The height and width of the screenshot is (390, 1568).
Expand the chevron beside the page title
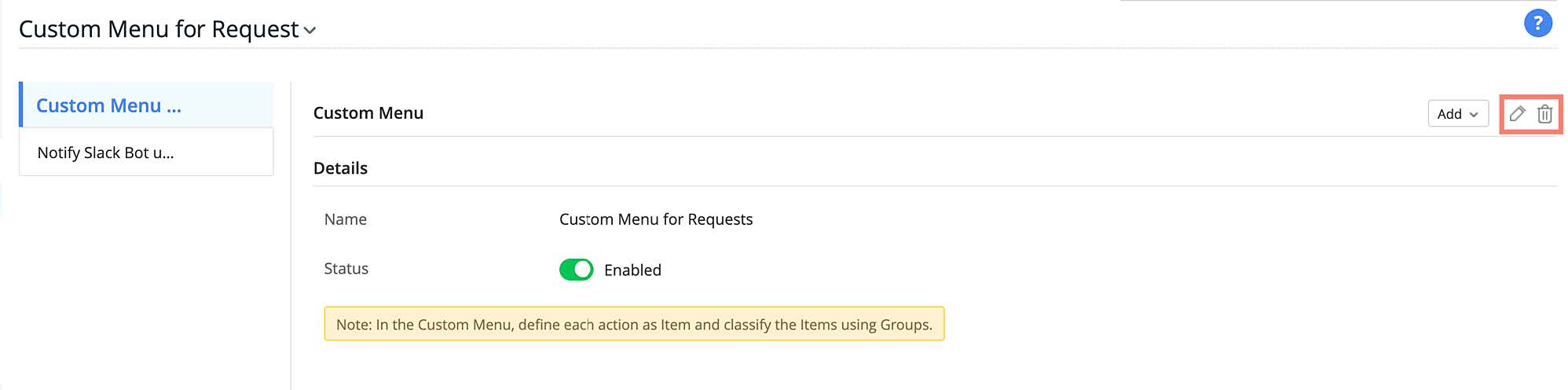(x=310, y=31)
